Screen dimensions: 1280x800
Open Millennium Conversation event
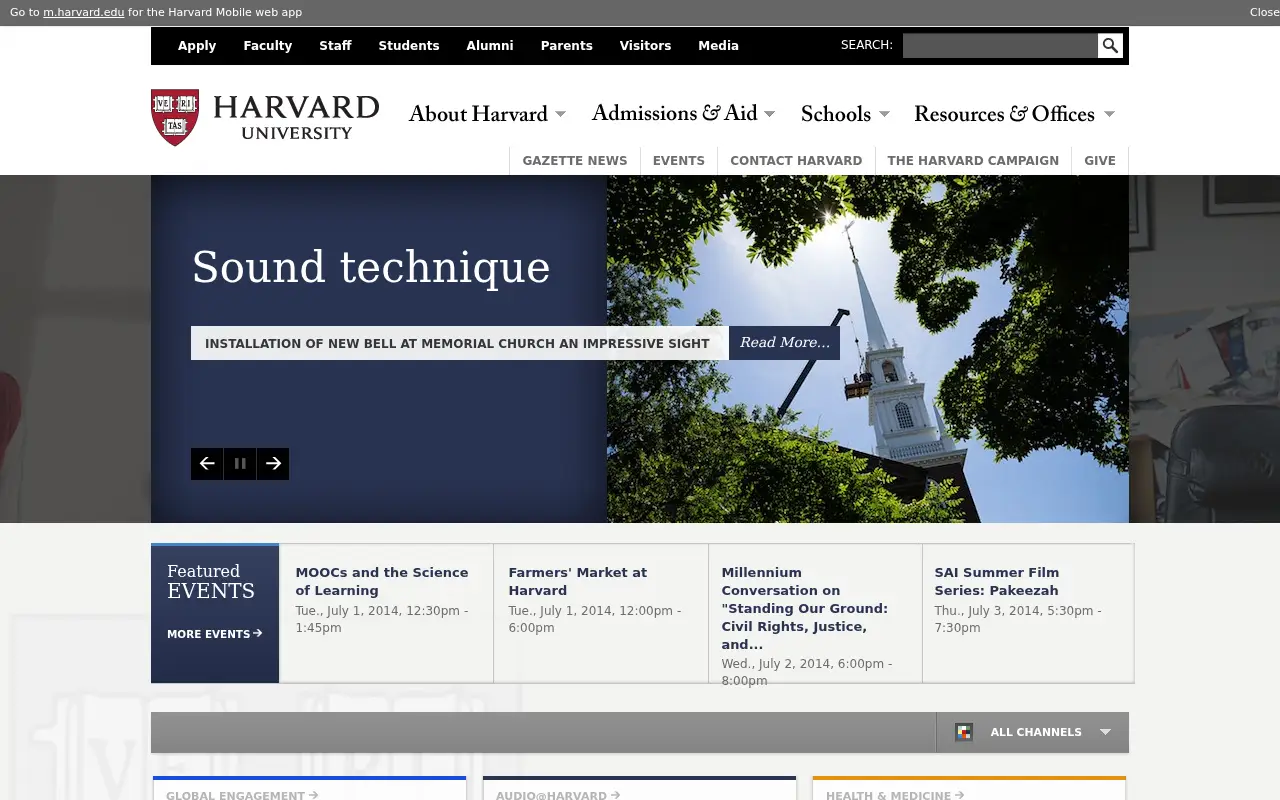[x=805, y=608]
